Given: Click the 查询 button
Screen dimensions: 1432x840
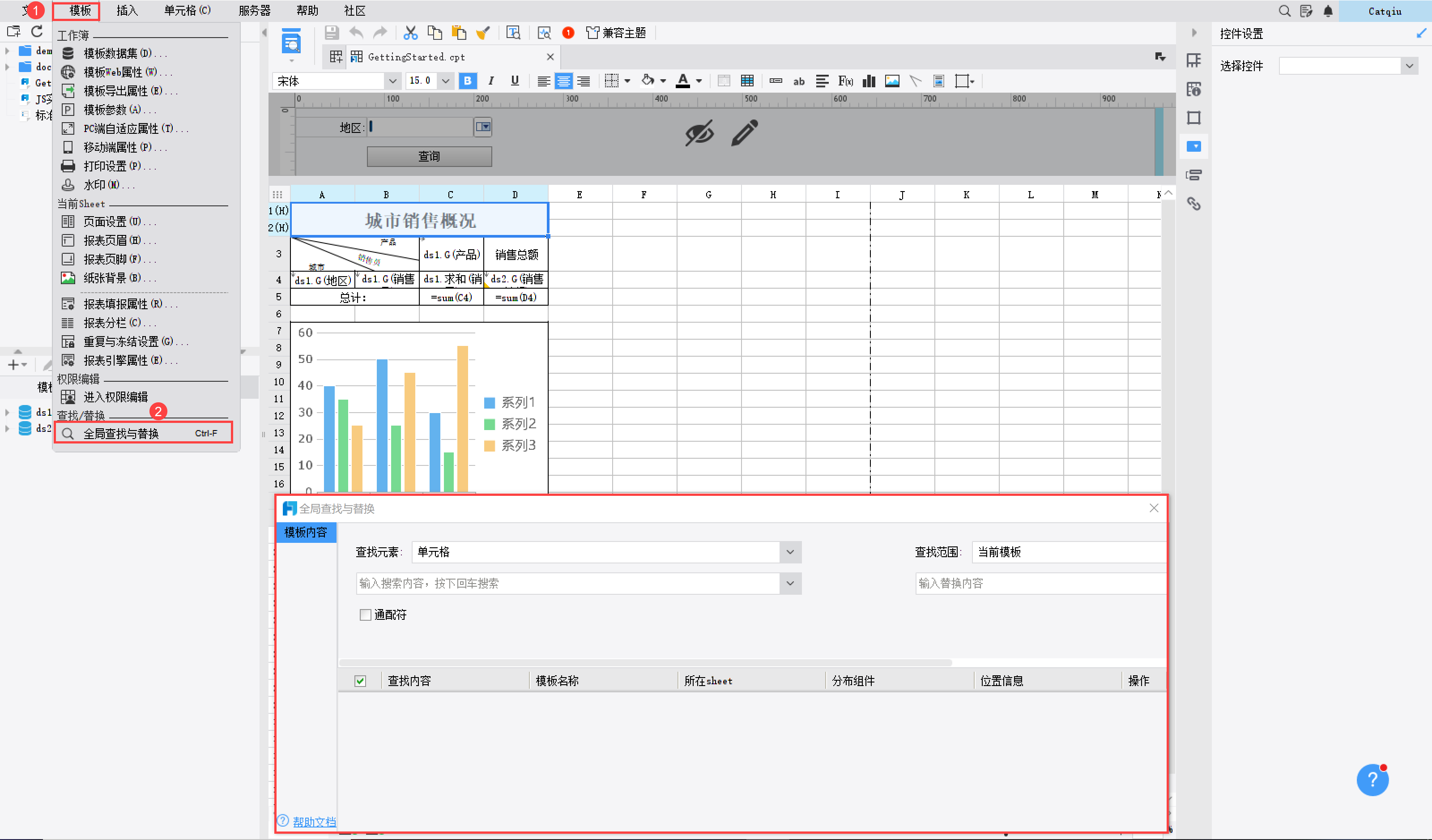Looking at the screenshot, I should 429,156.
